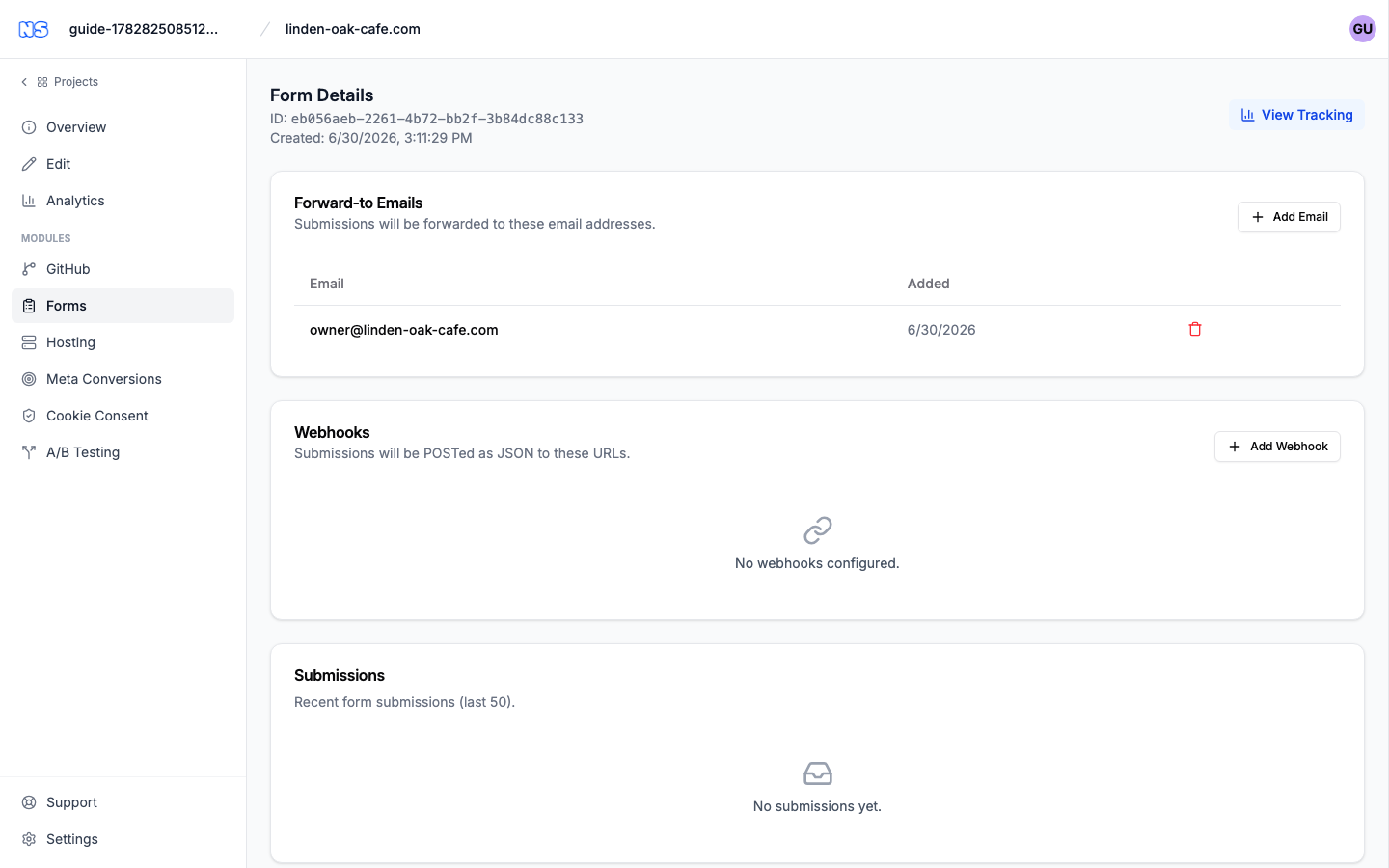Click the Analytics bar chart icon
1389x868 pixels.
point(29,201)
